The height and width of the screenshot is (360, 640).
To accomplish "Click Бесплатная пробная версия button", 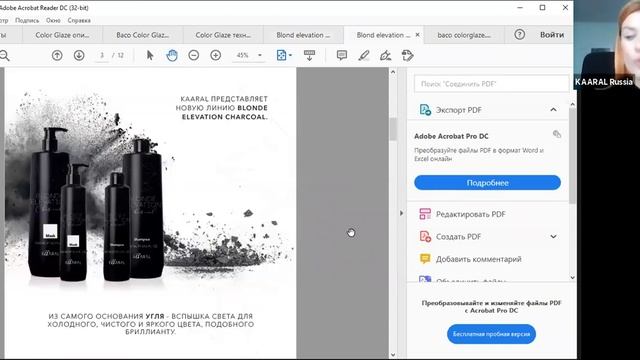I will [x=491, y=334].
